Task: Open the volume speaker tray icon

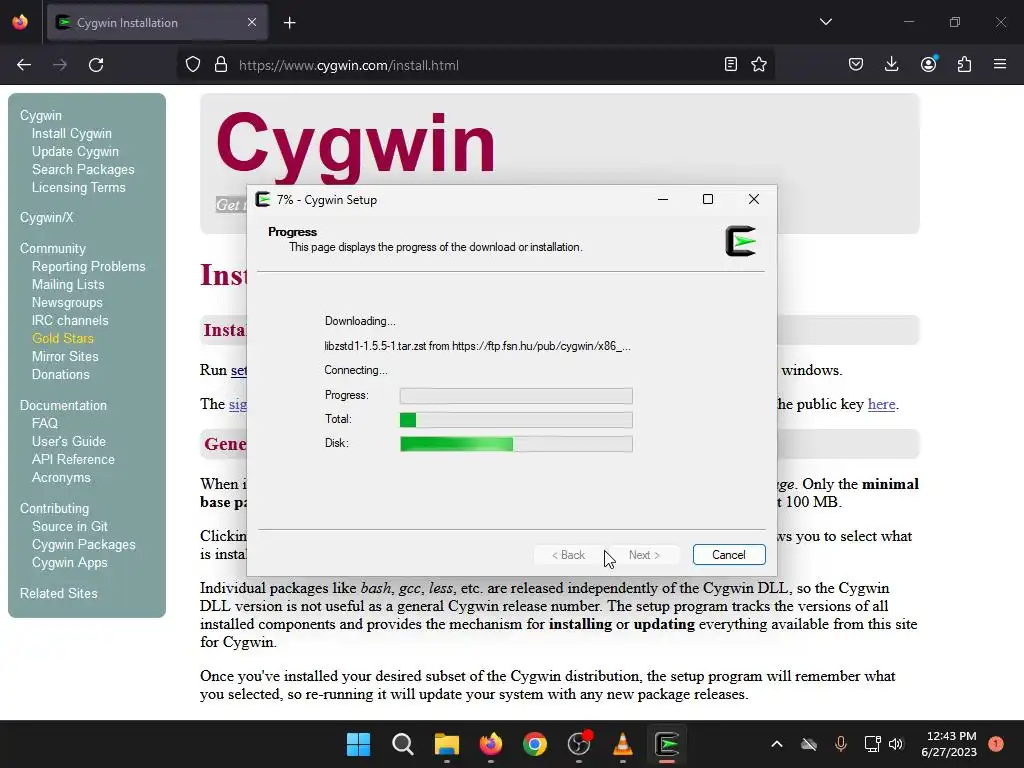Action: pyautogui.click(x=896, y=744)
